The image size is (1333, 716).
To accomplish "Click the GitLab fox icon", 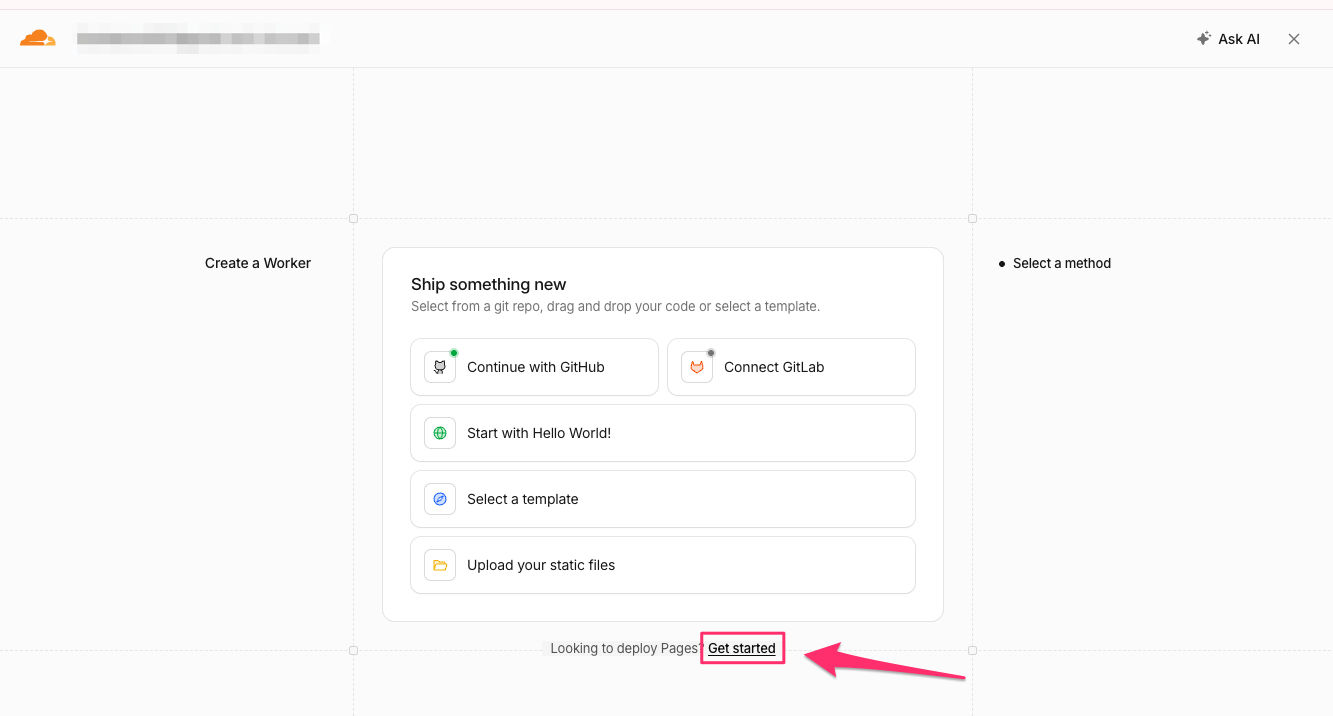I will coord(697,367).
